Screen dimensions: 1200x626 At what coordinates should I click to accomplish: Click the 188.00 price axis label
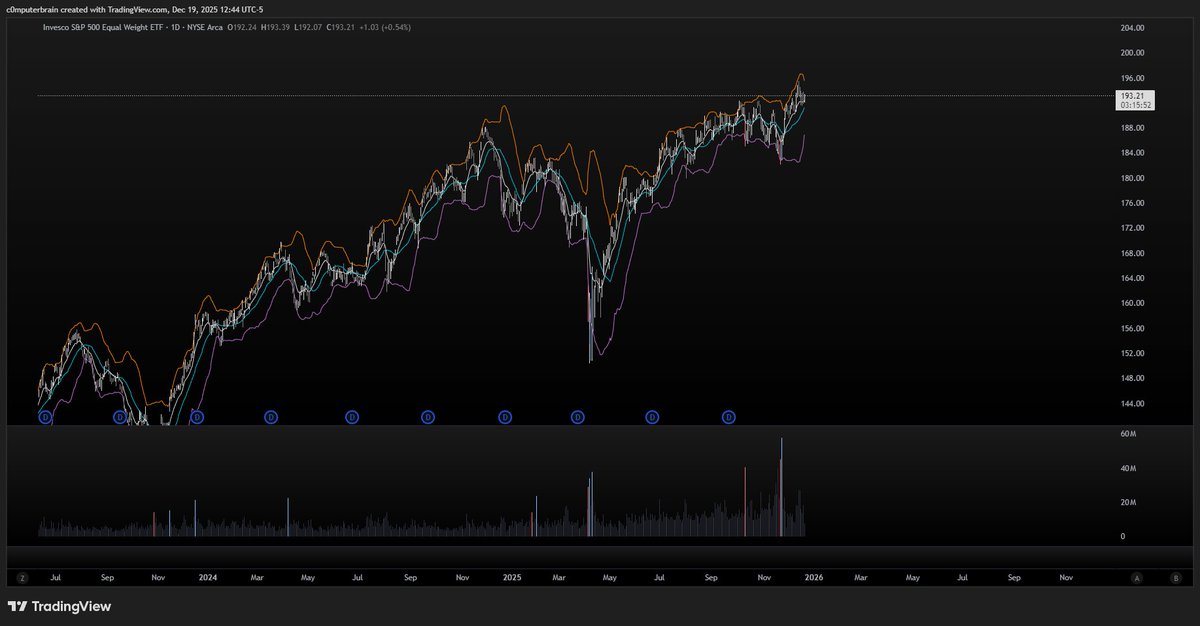pyautogui.click(x=1132, y=128)
